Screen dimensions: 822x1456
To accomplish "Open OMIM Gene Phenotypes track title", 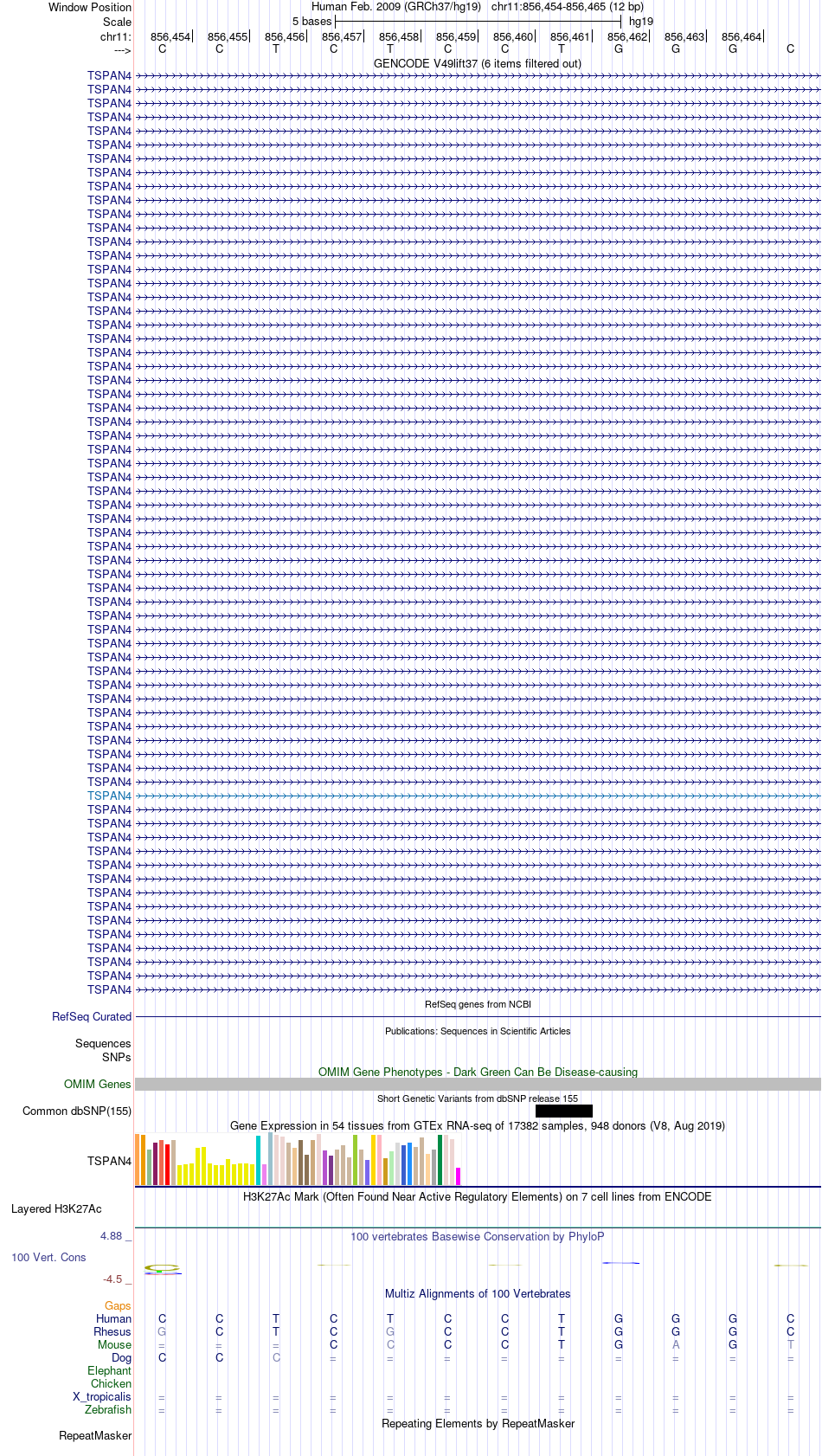I will tap(478, 1072).
